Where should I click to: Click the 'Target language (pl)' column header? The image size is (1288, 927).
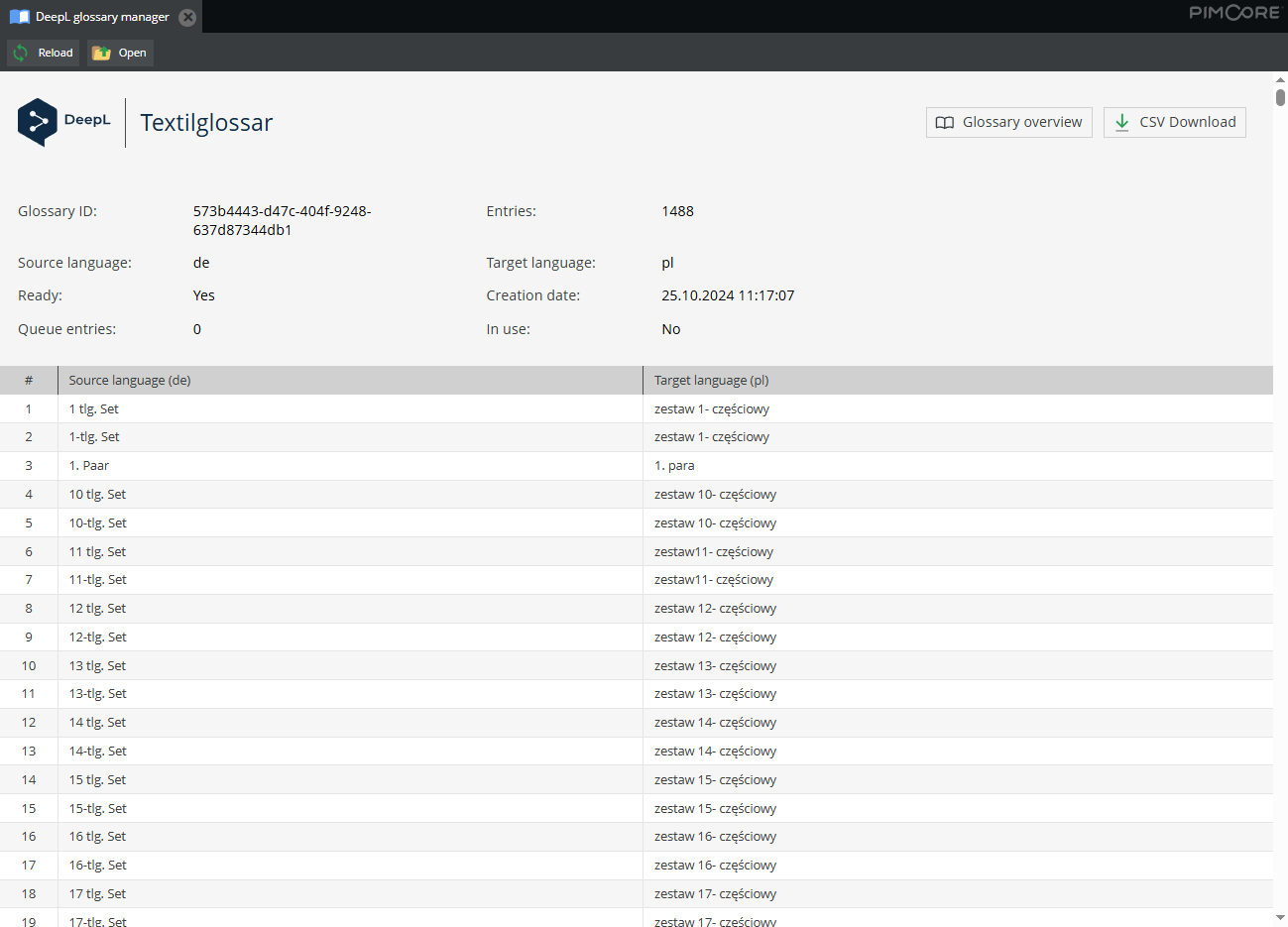pyautogui.click(x=958, y=380)
